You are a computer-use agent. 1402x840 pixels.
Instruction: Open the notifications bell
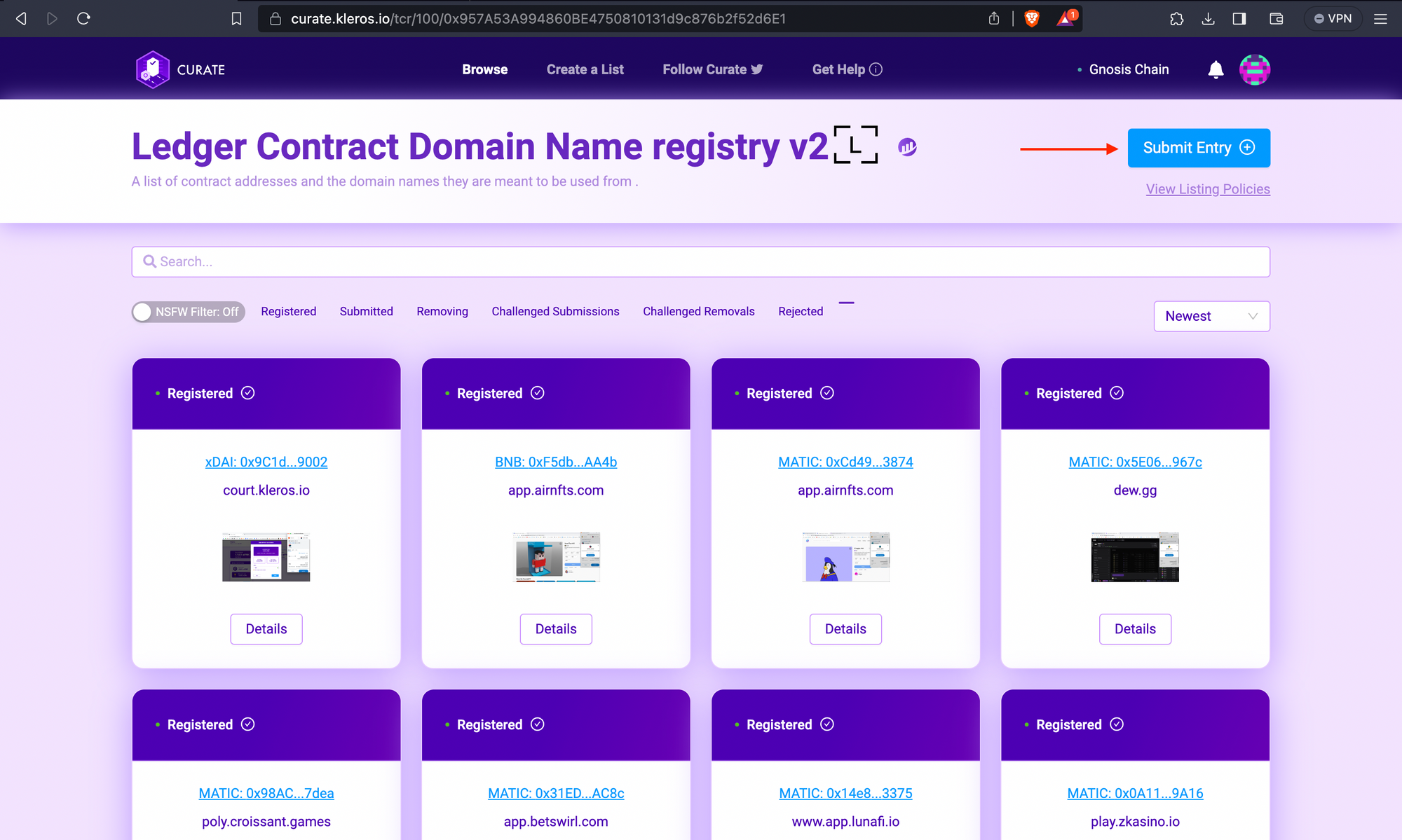coord(1216,69)
